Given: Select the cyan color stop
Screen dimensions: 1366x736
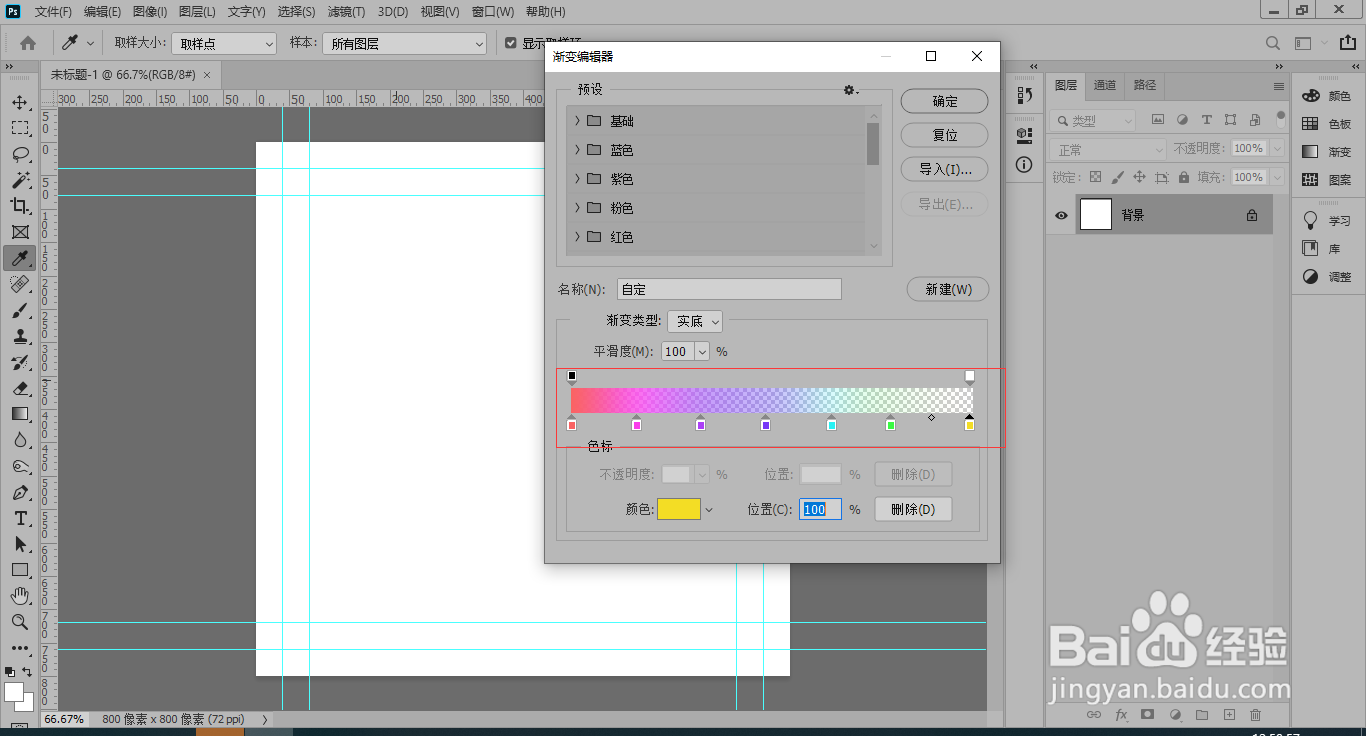Looking at the screenshot, I should 831,423.
